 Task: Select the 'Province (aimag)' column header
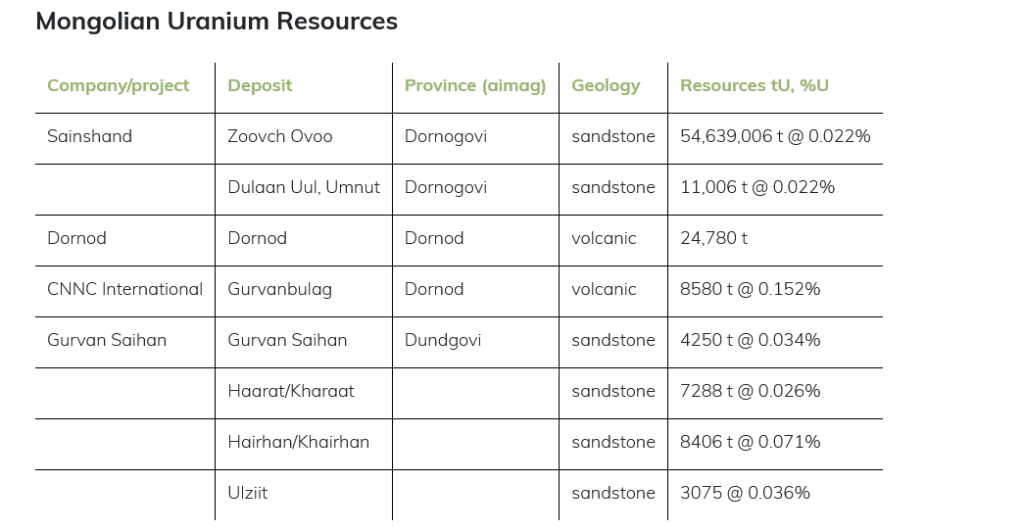(475, 86)
